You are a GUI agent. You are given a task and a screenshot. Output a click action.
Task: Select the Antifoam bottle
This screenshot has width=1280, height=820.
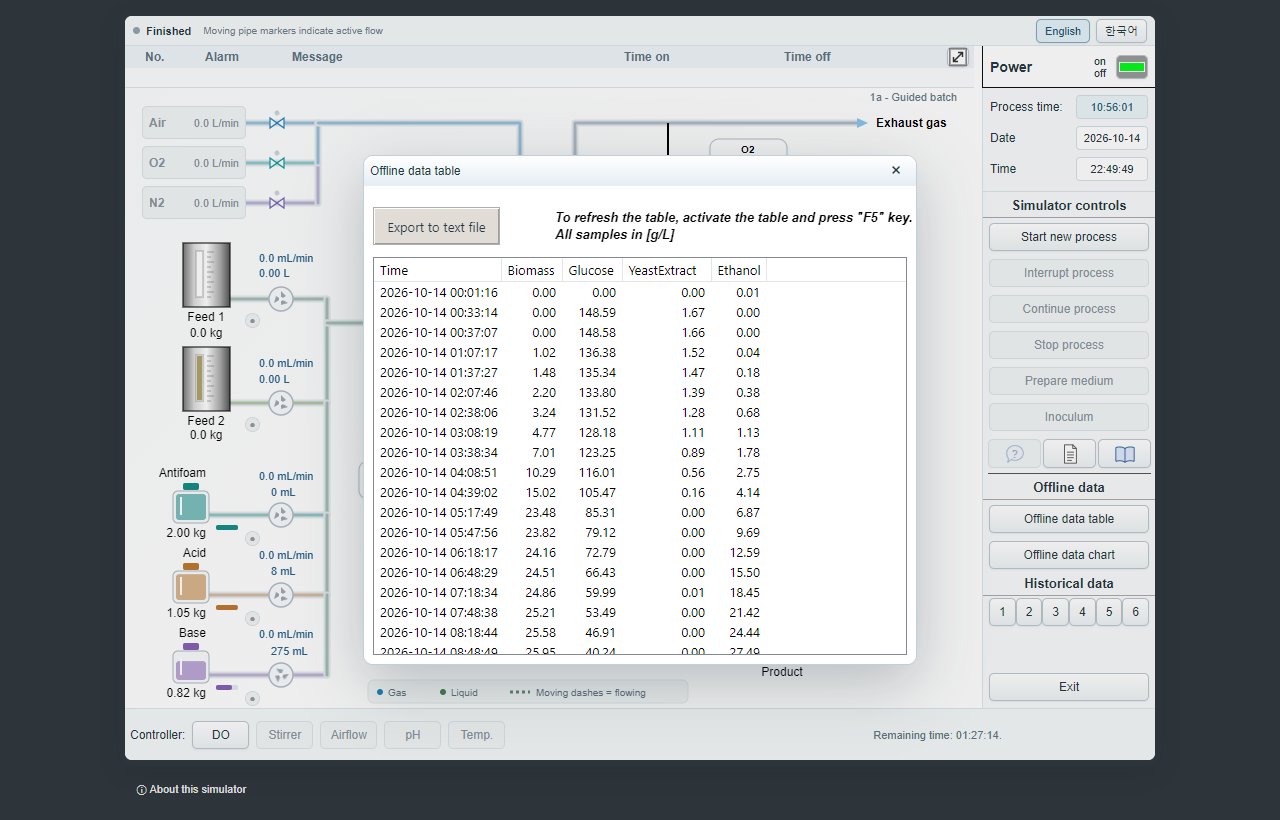[190, 505]
